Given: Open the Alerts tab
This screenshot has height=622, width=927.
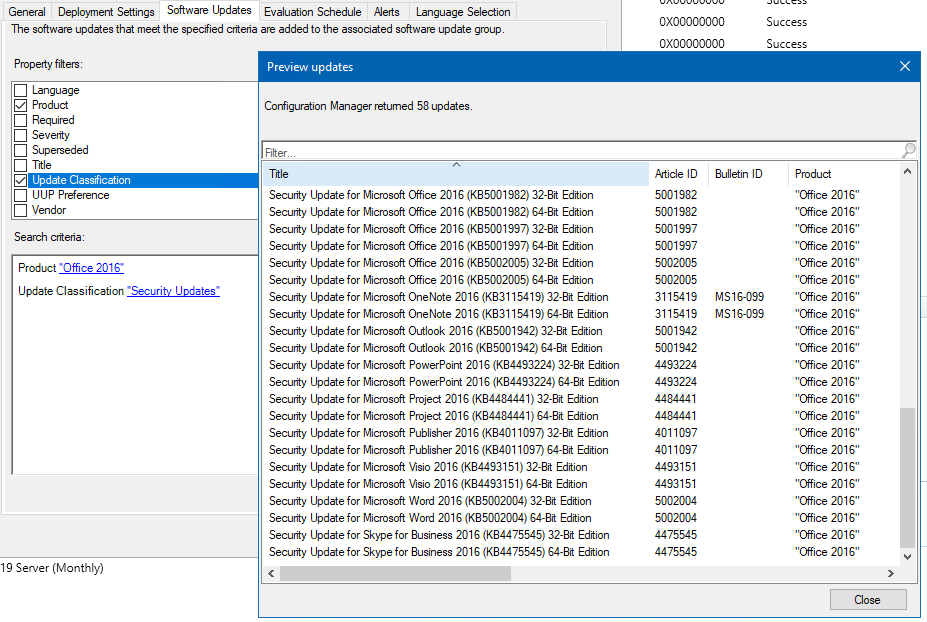Looking at the screenshot, I should click(387, 12).
